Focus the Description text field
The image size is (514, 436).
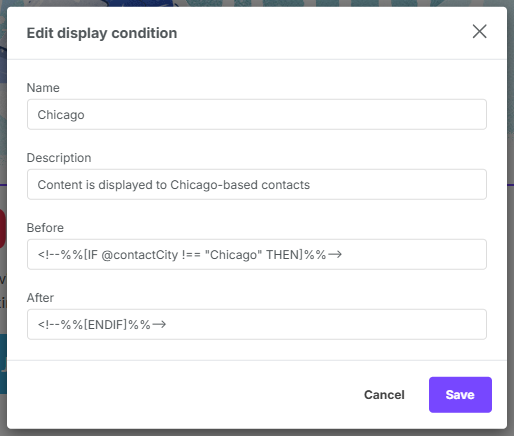point(257,184)
